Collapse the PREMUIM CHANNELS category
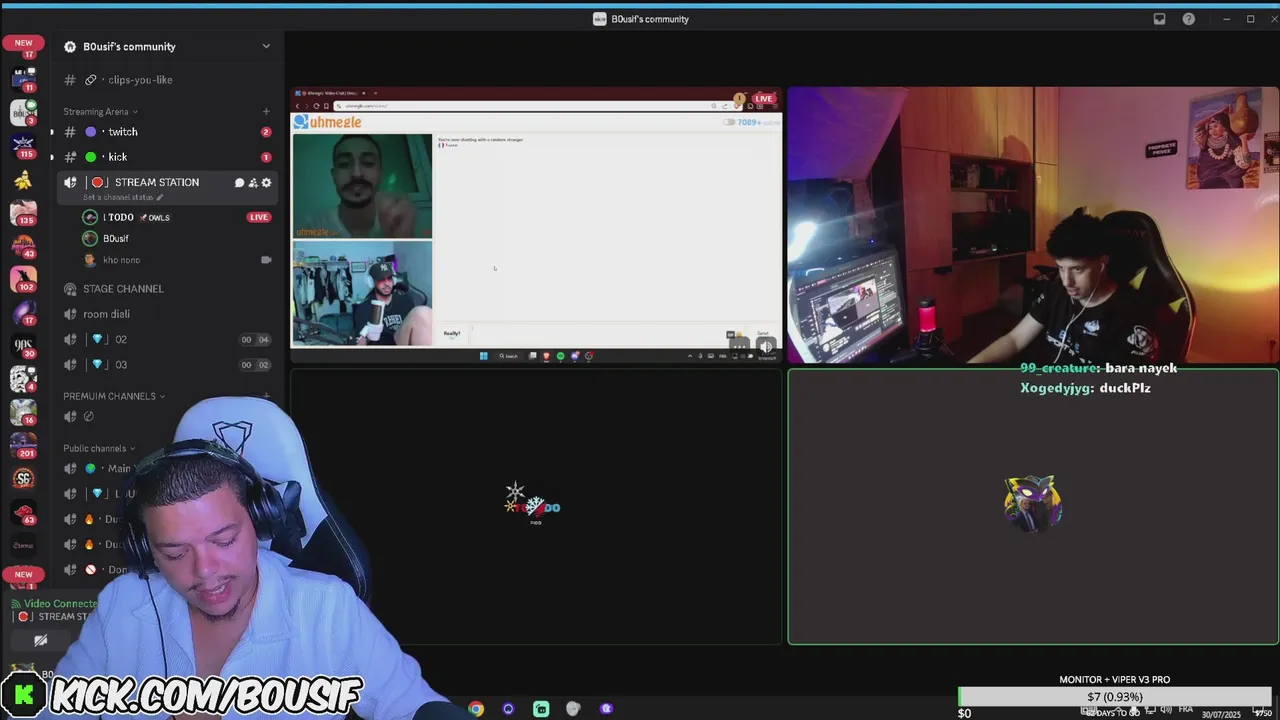The height and width of the screenshot is (720, 1280). [x=114, y=396]
